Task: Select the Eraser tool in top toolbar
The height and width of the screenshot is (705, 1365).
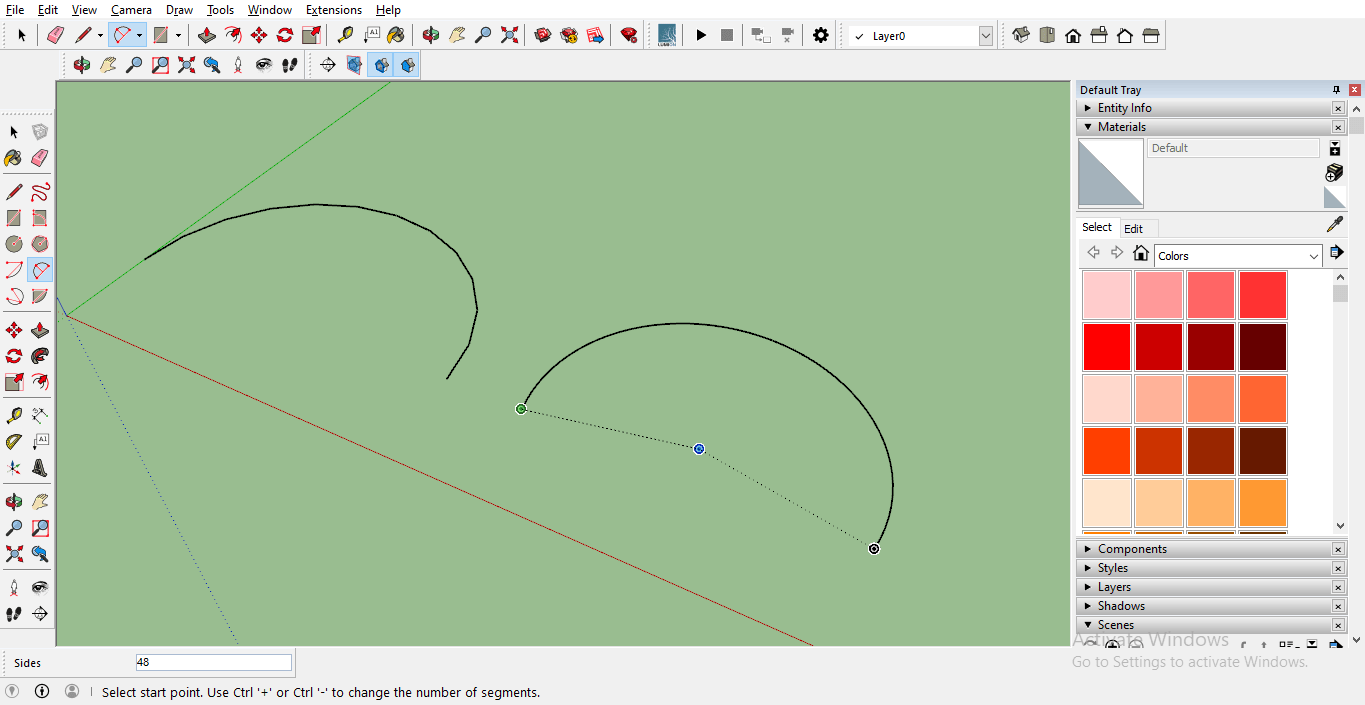Action: click(x=55, y=35)
